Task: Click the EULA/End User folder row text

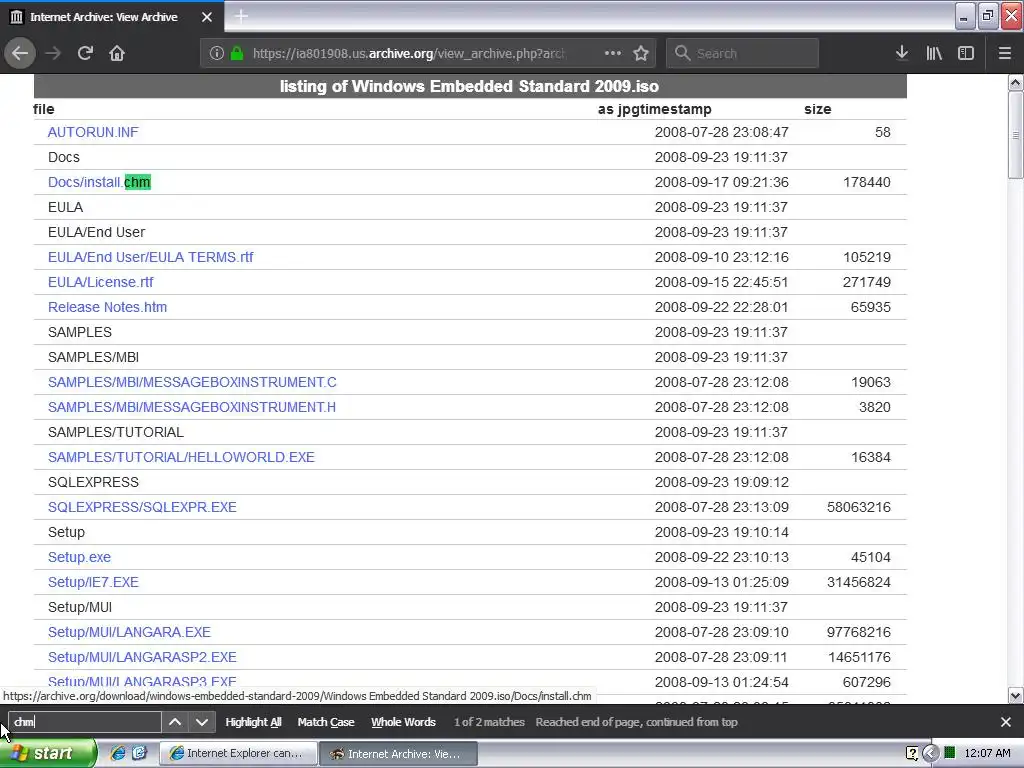Action: point(97,232)
